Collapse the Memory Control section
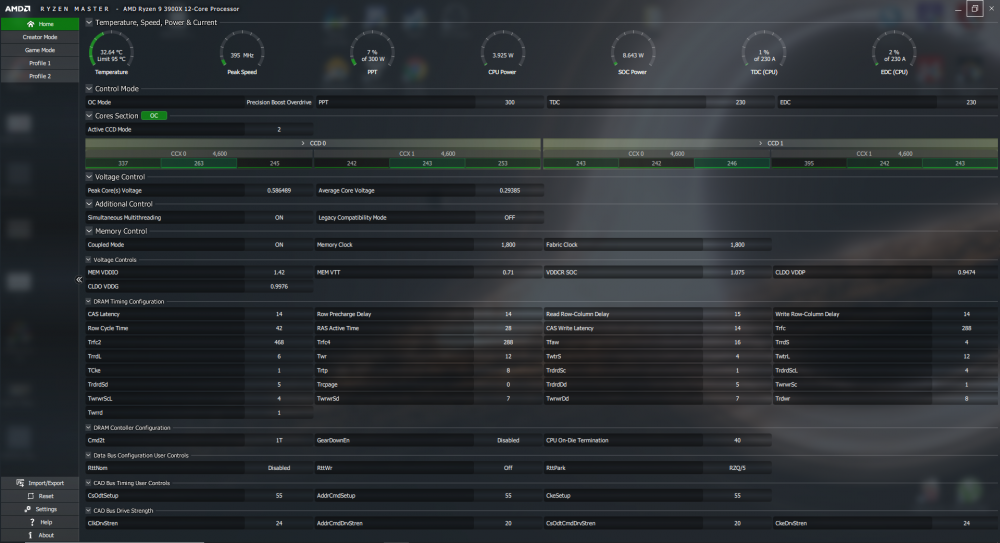The height and width of the screenshot is (543, 1000). click(x=89, y=231)
